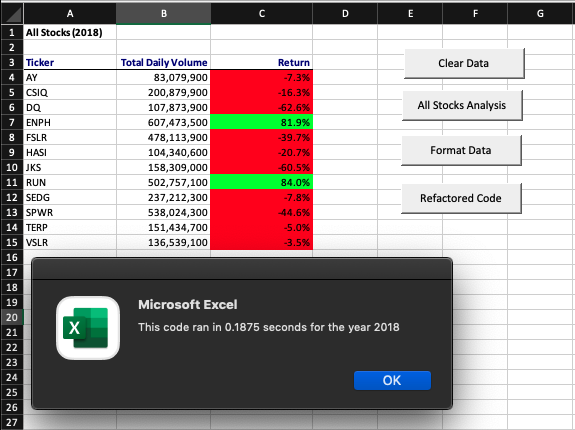Click OK in the Microsoft Excel dialog

pyautogui.click(x=392, y=380)
